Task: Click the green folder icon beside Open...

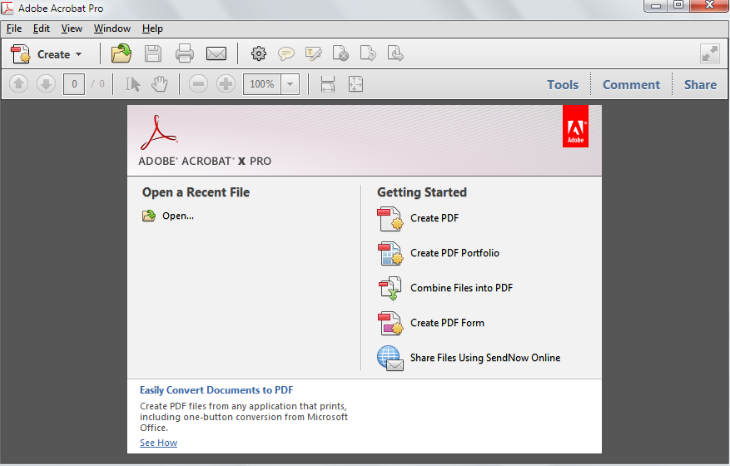Action: [x=149, y=216]
